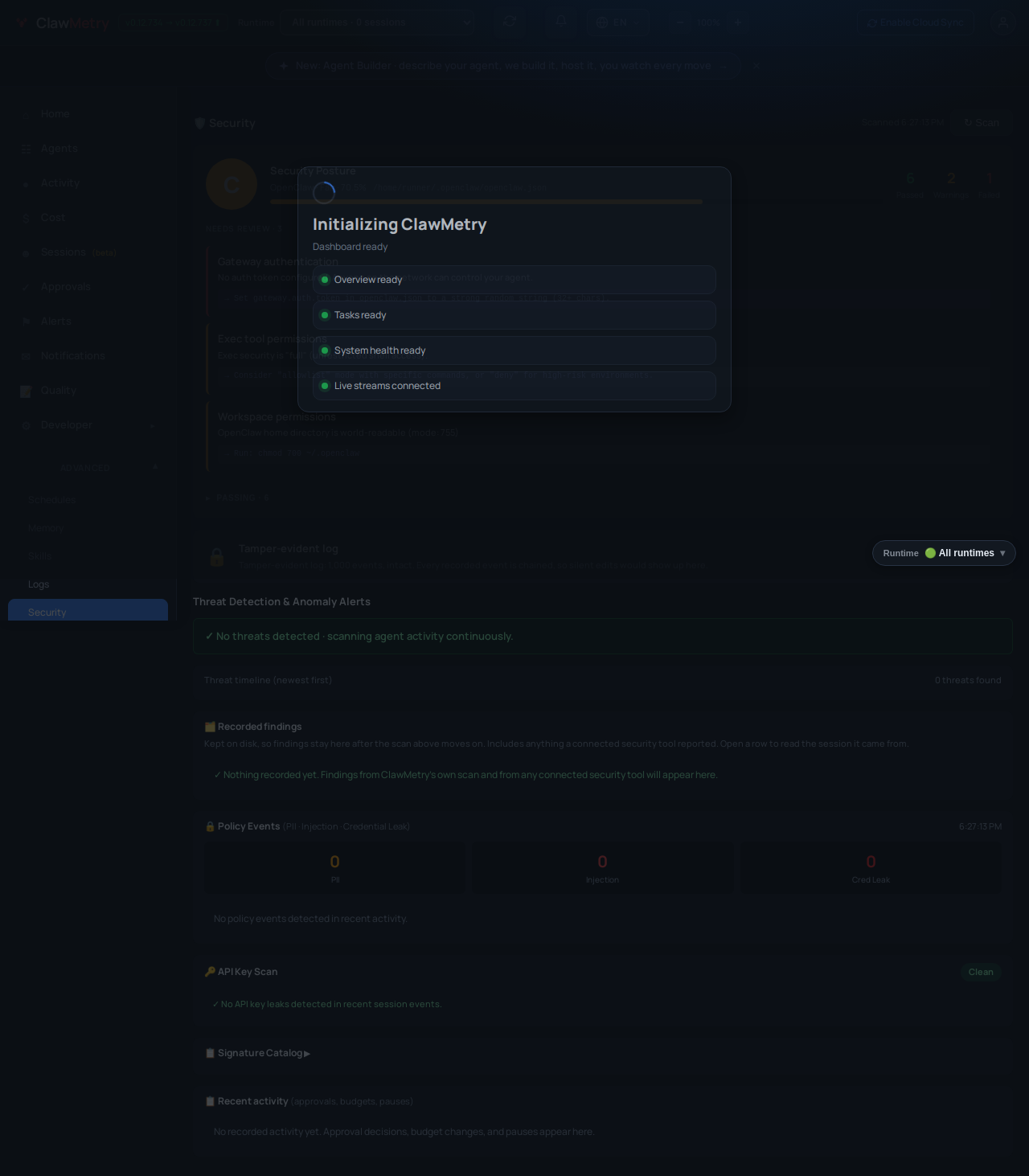Dismiss the Agent Builder announcement banner
This screenshot has width=1029, height=1176.
click(x=756, y=66)
